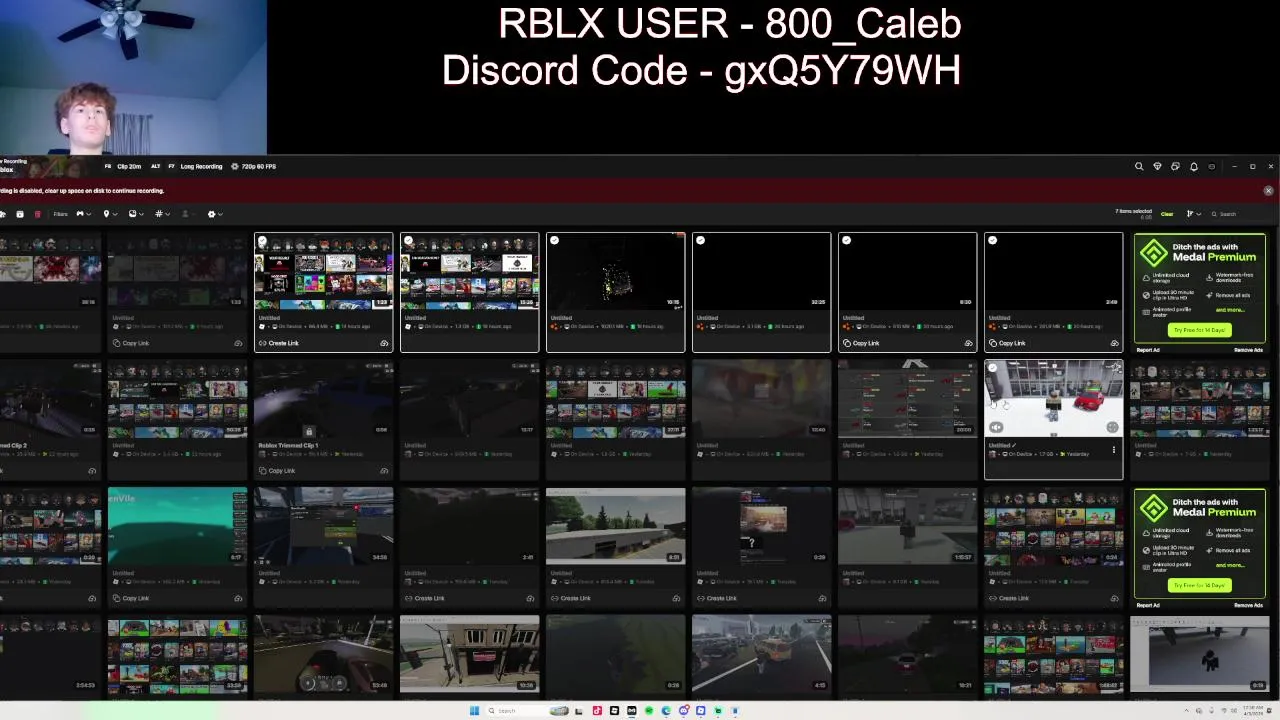The width and height of the screenshot is (1280, 720).
Task: Open the yellow taxi street clip thumbnail
Action: pos(761,654)
